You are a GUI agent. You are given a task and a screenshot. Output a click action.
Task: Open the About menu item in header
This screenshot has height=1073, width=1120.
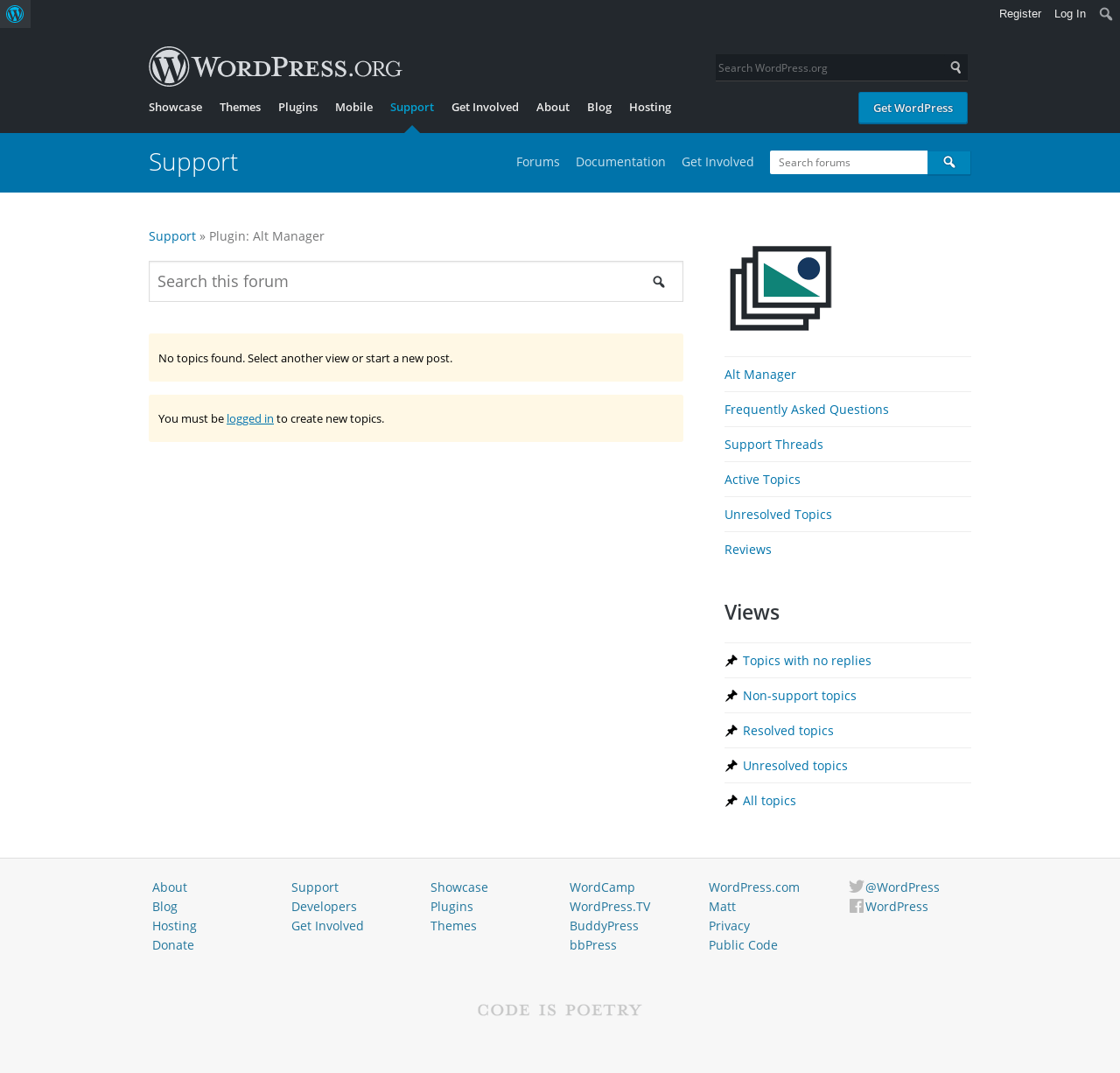tap(553, 107)
